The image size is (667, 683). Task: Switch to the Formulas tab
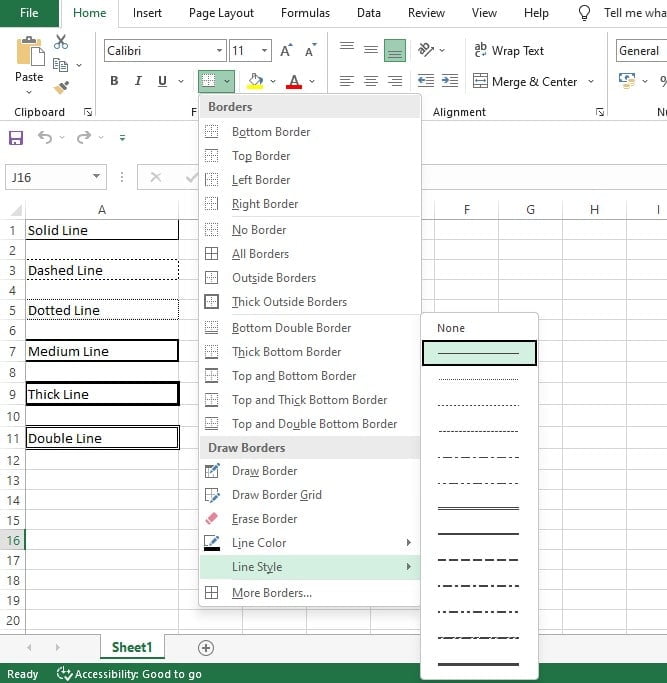pos(305,13)
